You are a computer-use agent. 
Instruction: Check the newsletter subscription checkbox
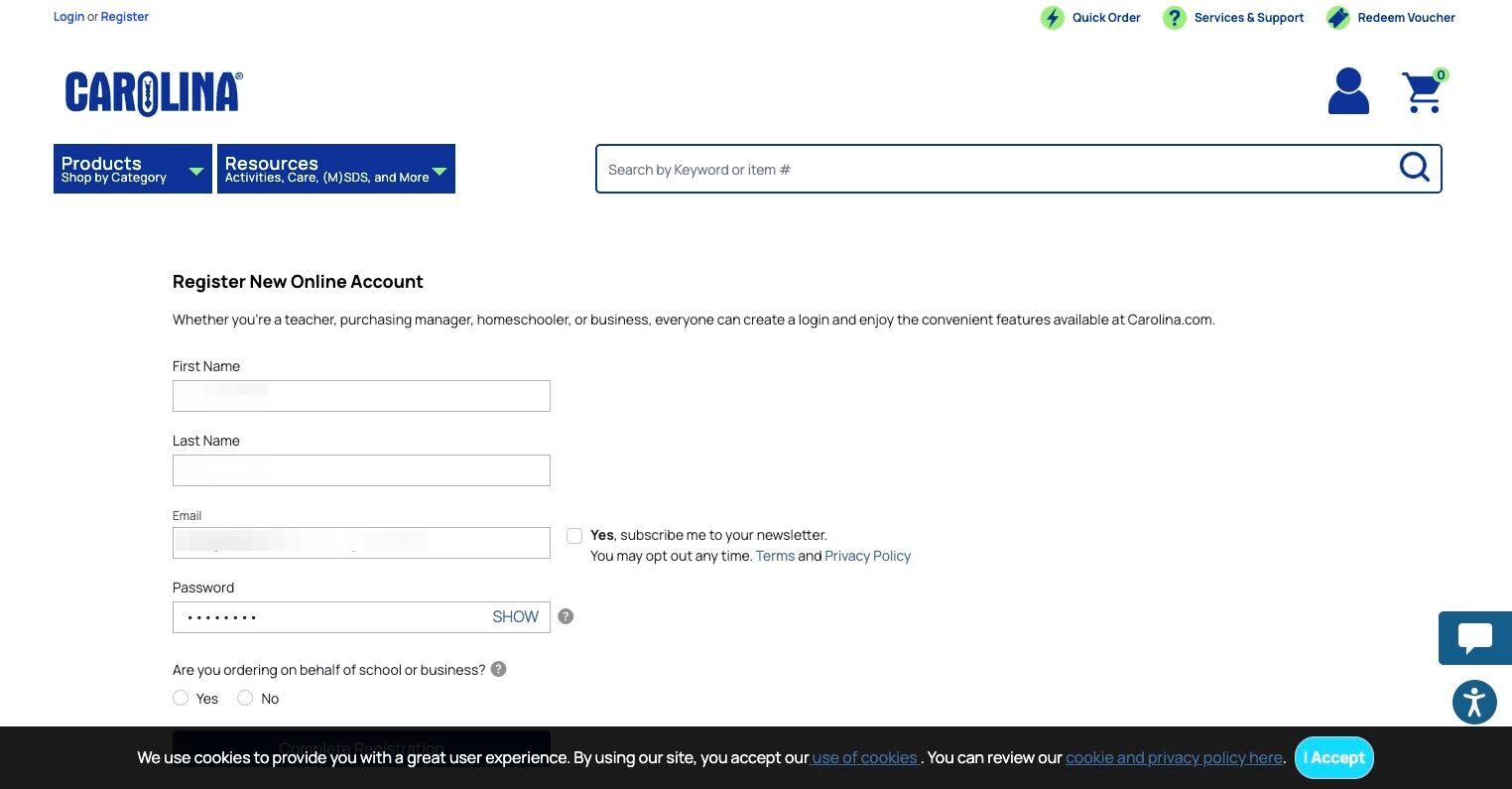[x=574, y=536]
